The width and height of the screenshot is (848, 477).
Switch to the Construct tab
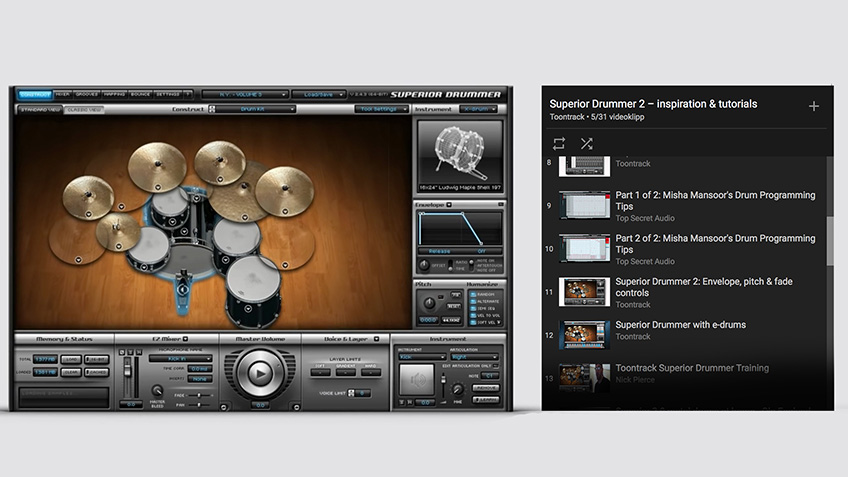pyautogui.click(x=35, y=95)
